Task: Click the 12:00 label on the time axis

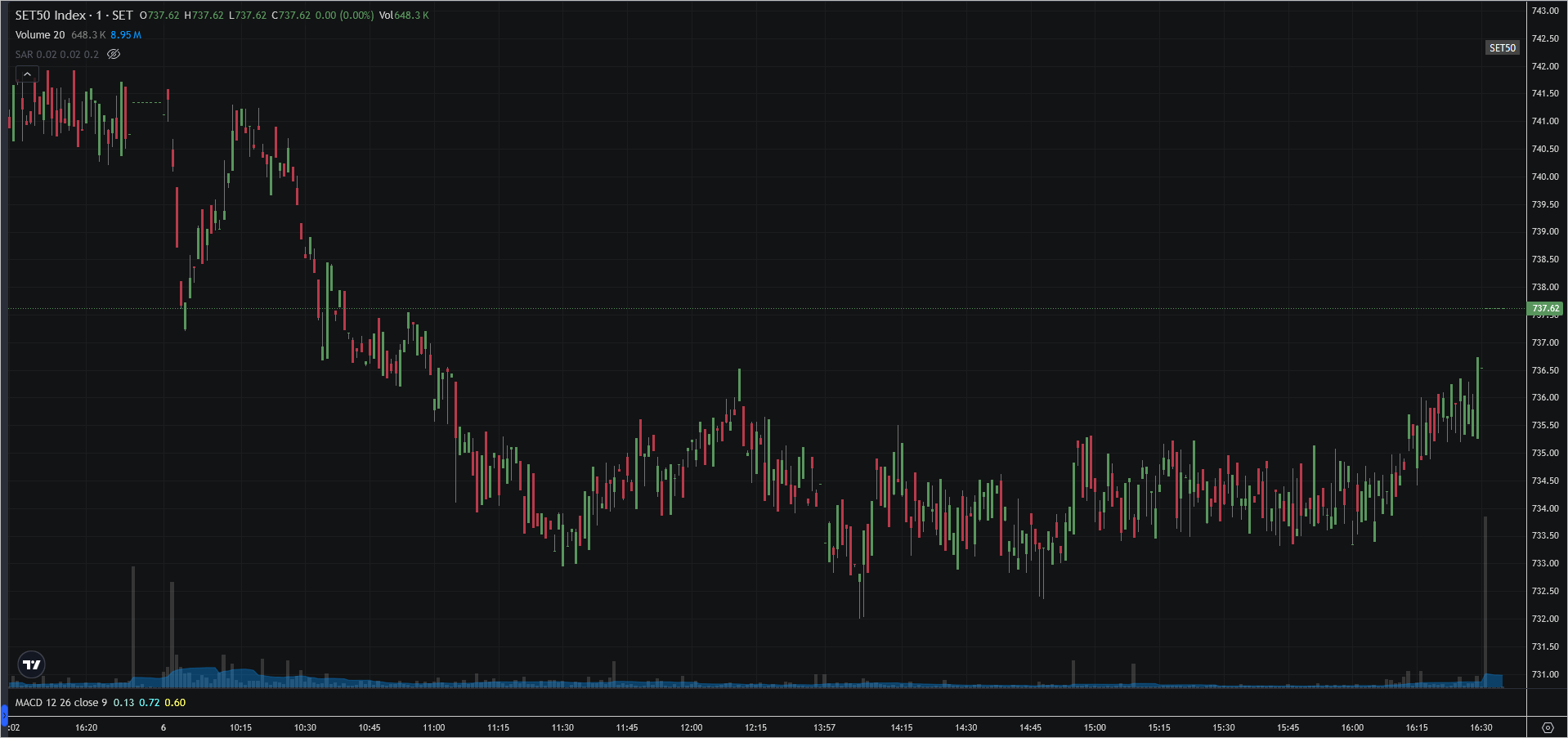Action: tap(692, 727)
